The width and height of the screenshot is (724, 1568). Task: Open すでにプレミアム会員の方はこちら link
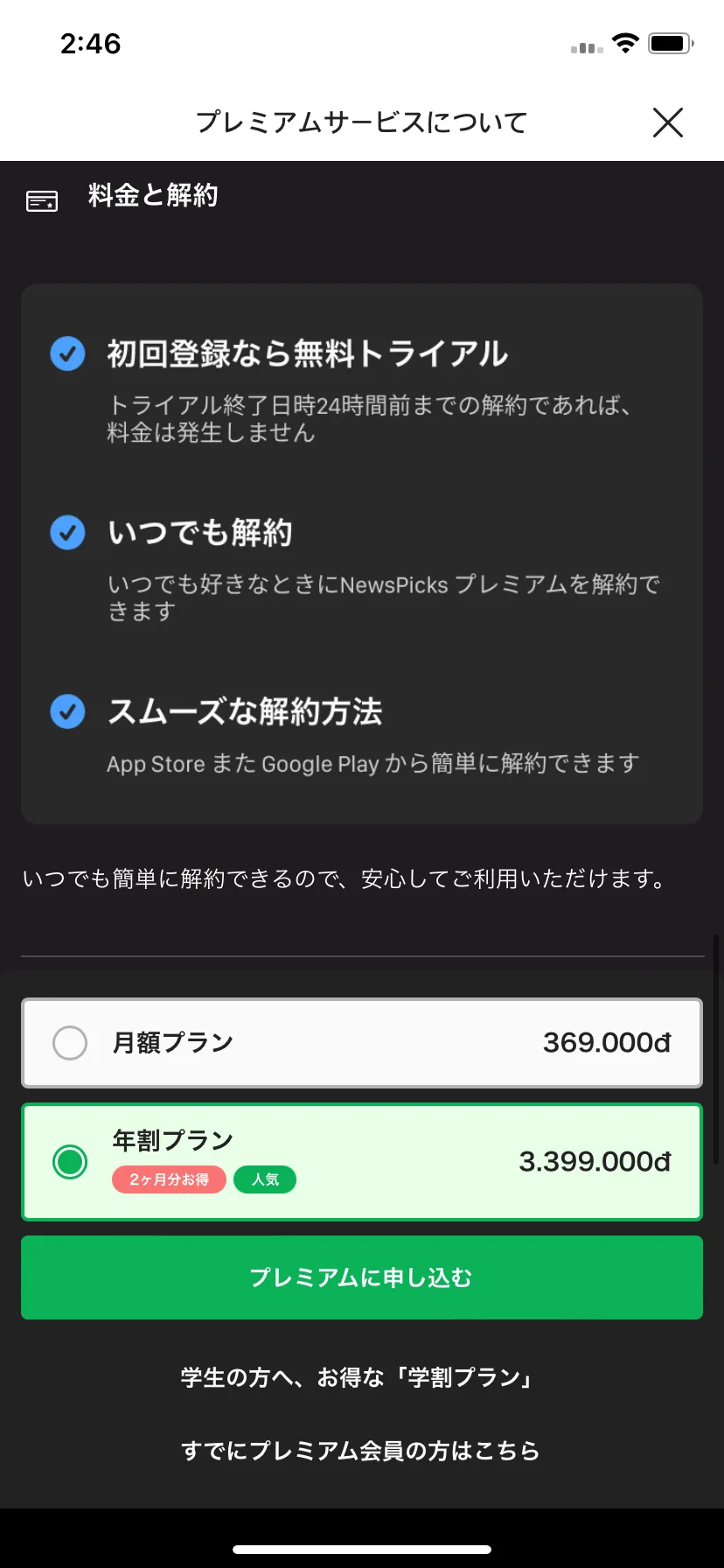(360, 1451)
